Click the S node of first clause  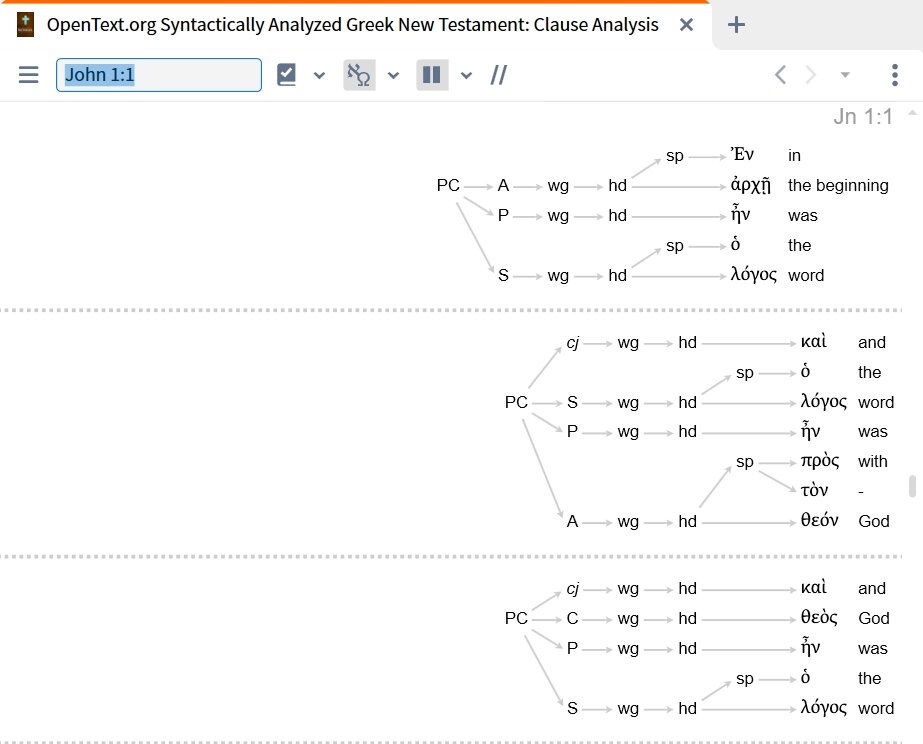click(503, 275)
